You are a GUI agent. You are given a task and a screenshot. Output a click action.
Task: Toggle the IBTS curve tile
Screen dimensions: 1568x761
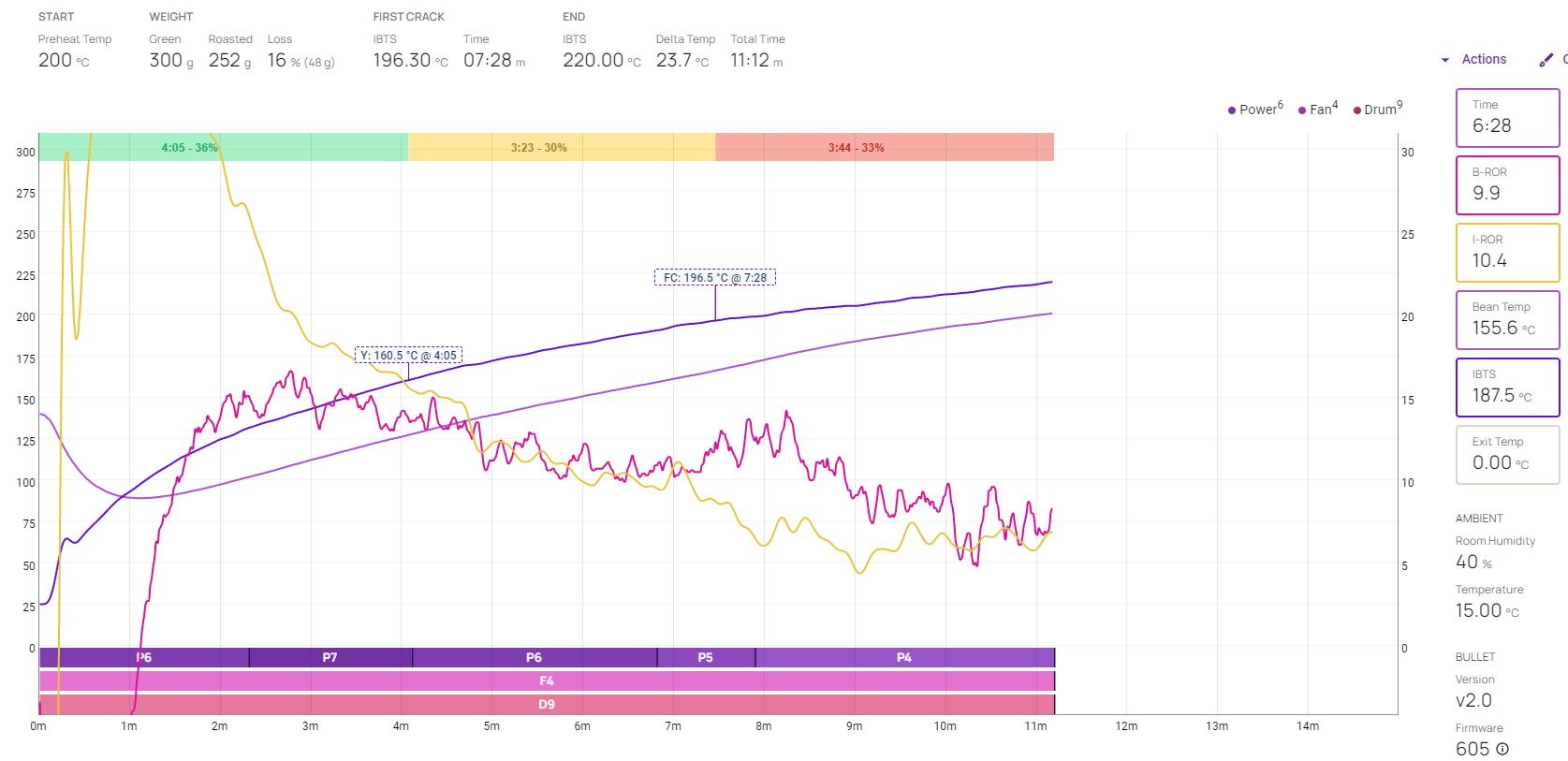[x=1507, y=388]
